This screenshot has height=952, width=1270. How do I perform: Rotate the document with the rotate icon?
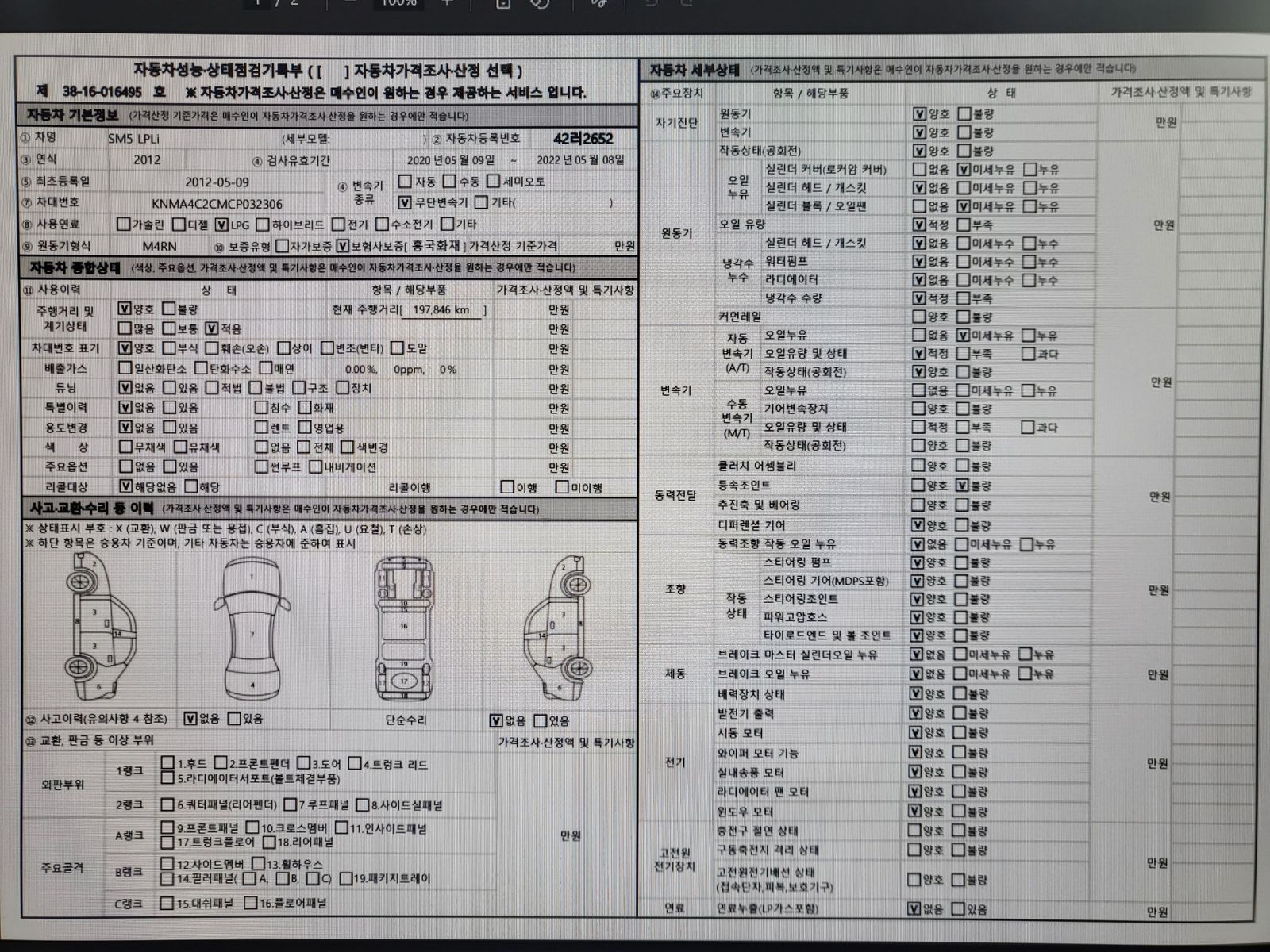pos(540,3)
